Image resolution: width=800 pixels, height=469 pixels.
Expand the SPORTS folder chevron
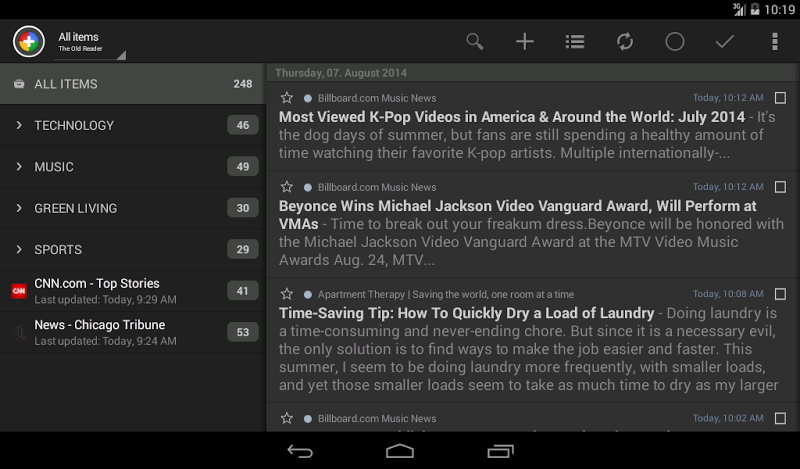[19, 249]
